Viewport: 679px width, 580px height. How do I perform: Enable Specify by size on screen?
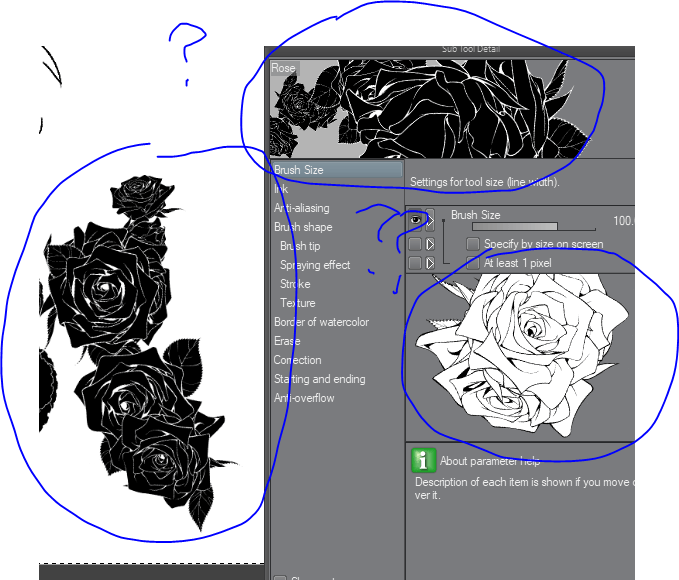pyautogui.click(x=473, y=244)
